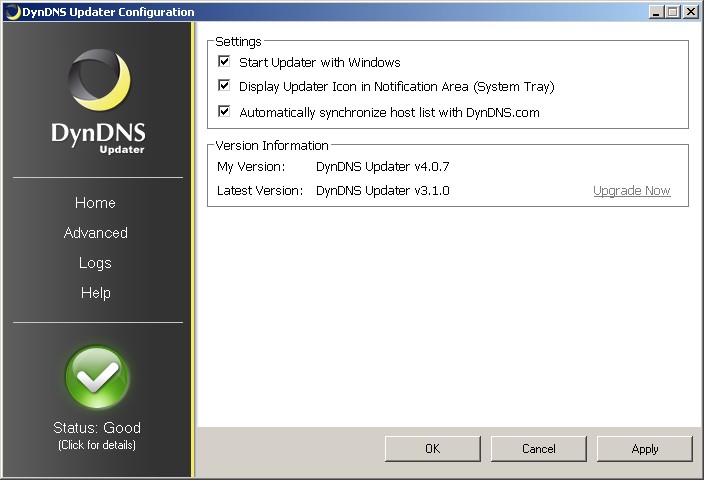
Task: Open the Help section
Action: [x=96, y=293]
